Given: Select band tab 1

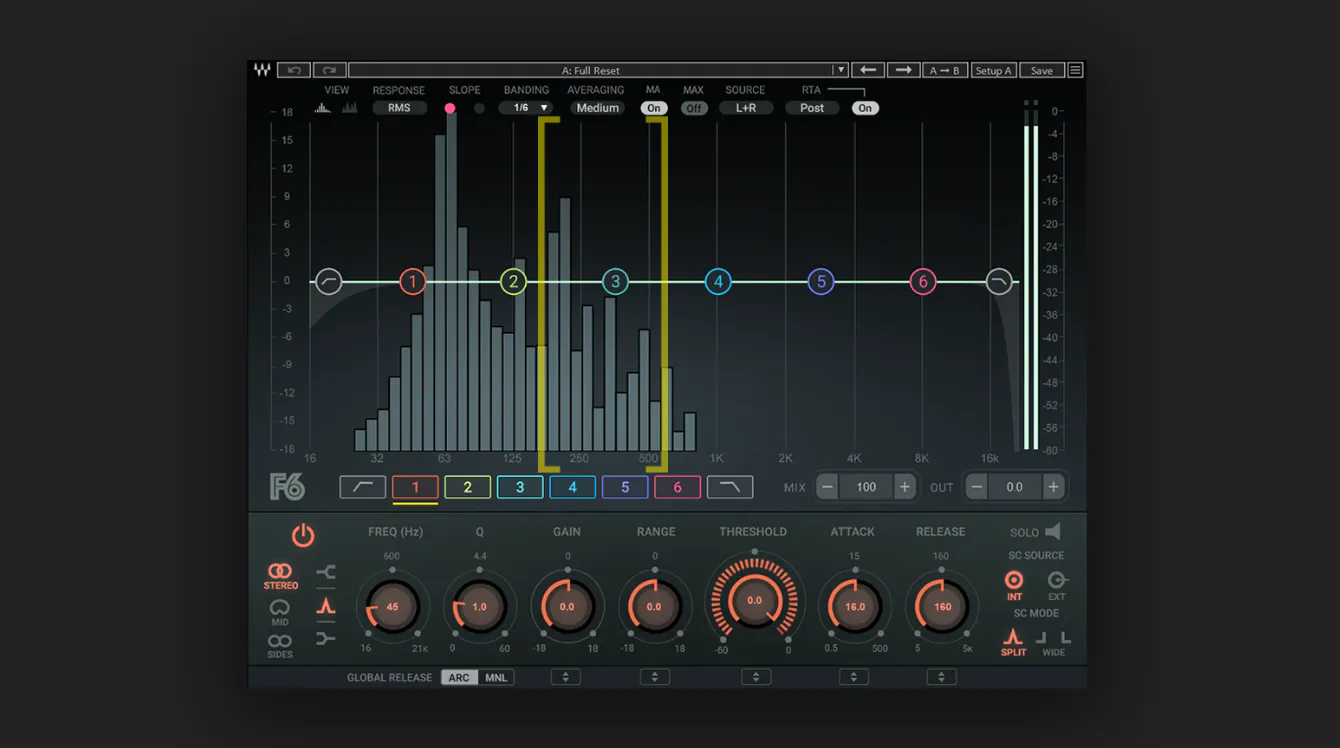Looking at the screenshot, I should [415, 487].
